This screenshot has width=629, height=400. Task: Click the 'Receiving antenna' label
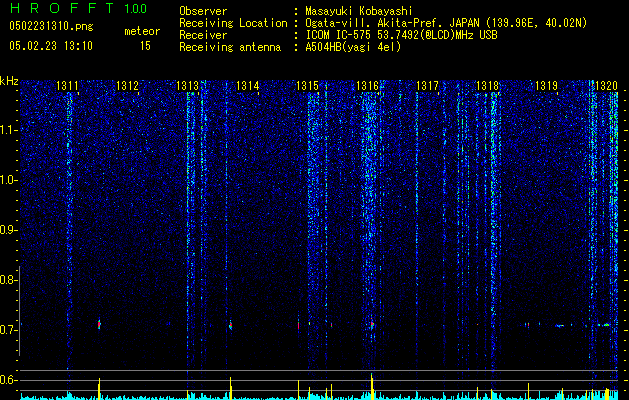tap(230, 47)
